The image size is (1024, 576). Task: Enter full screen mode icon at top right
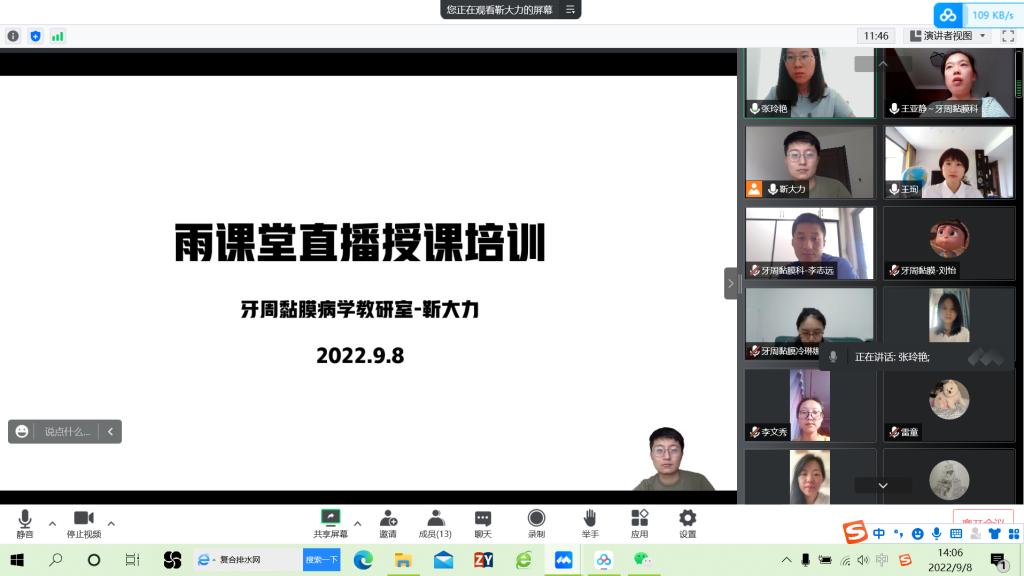1007,36
